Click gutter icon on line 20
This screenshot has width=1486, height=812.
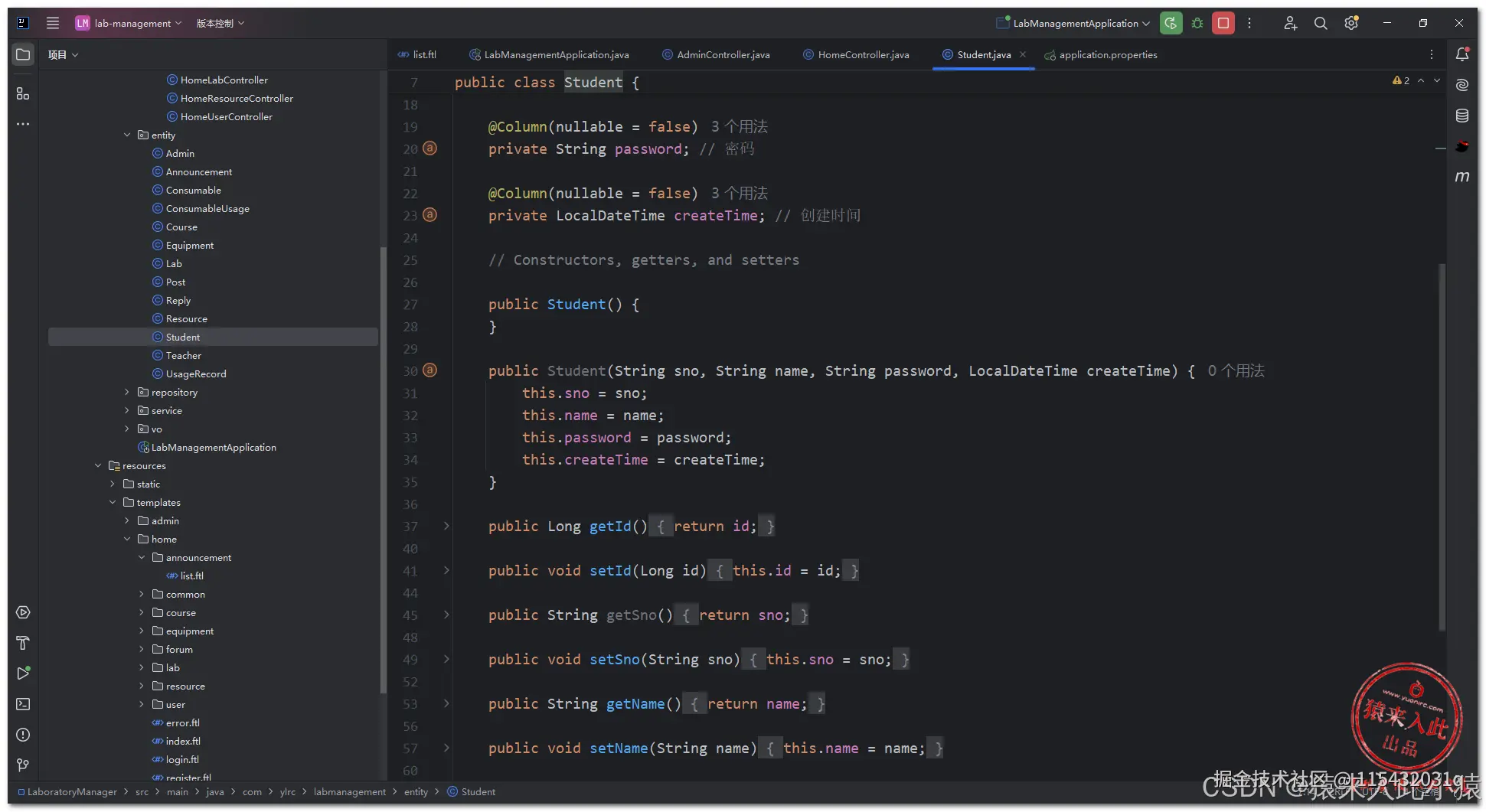click(430, 148)
